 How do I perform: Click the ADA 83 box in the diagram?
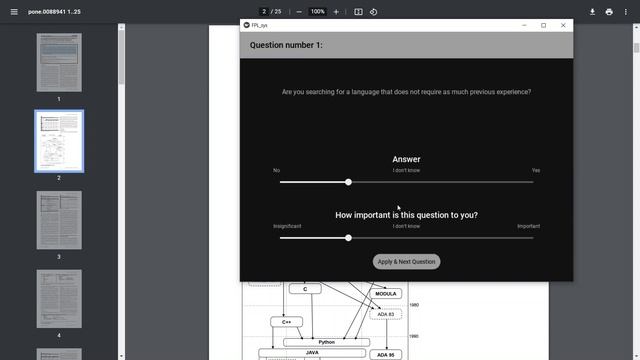pyautogui.click(x=385, y=314)
